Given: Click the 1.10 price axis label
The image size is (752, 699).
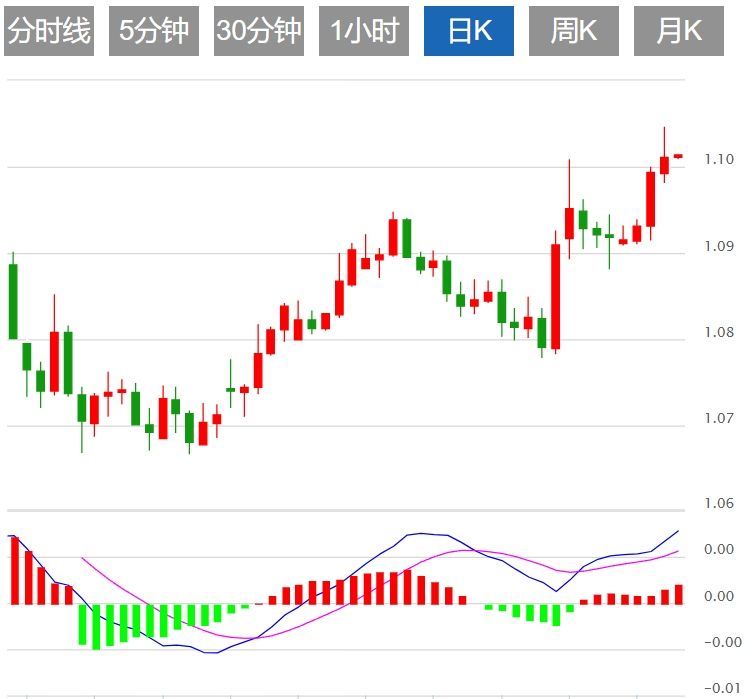Looking at the screenshot, I should (719, 159).
